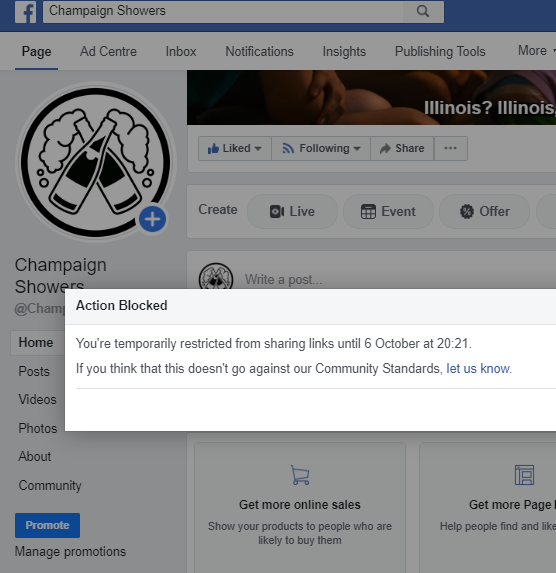556x573 pixels.
Task: Open the Publishing Tools tab
Action: 440,52
